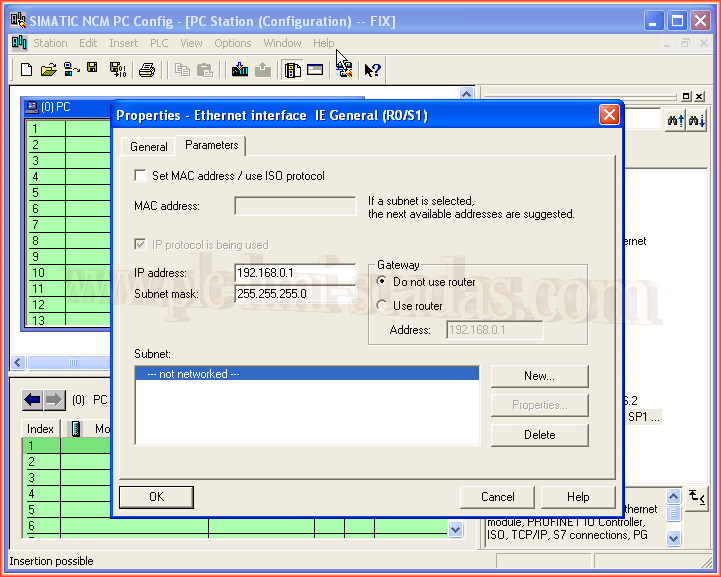721x577 pixels.
Task: Open the Options menu
Action: 232,43
